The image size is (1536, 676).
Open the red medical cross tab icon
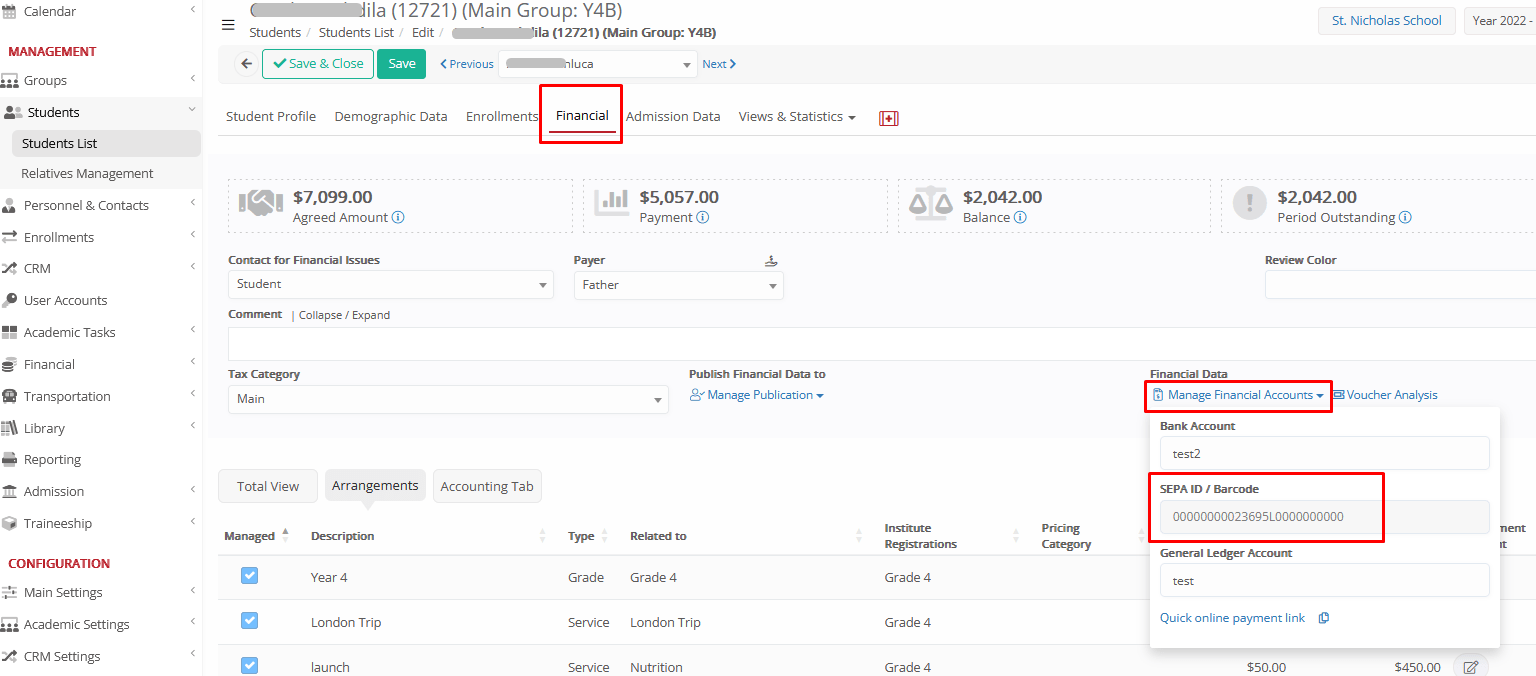tap(888, 118)
